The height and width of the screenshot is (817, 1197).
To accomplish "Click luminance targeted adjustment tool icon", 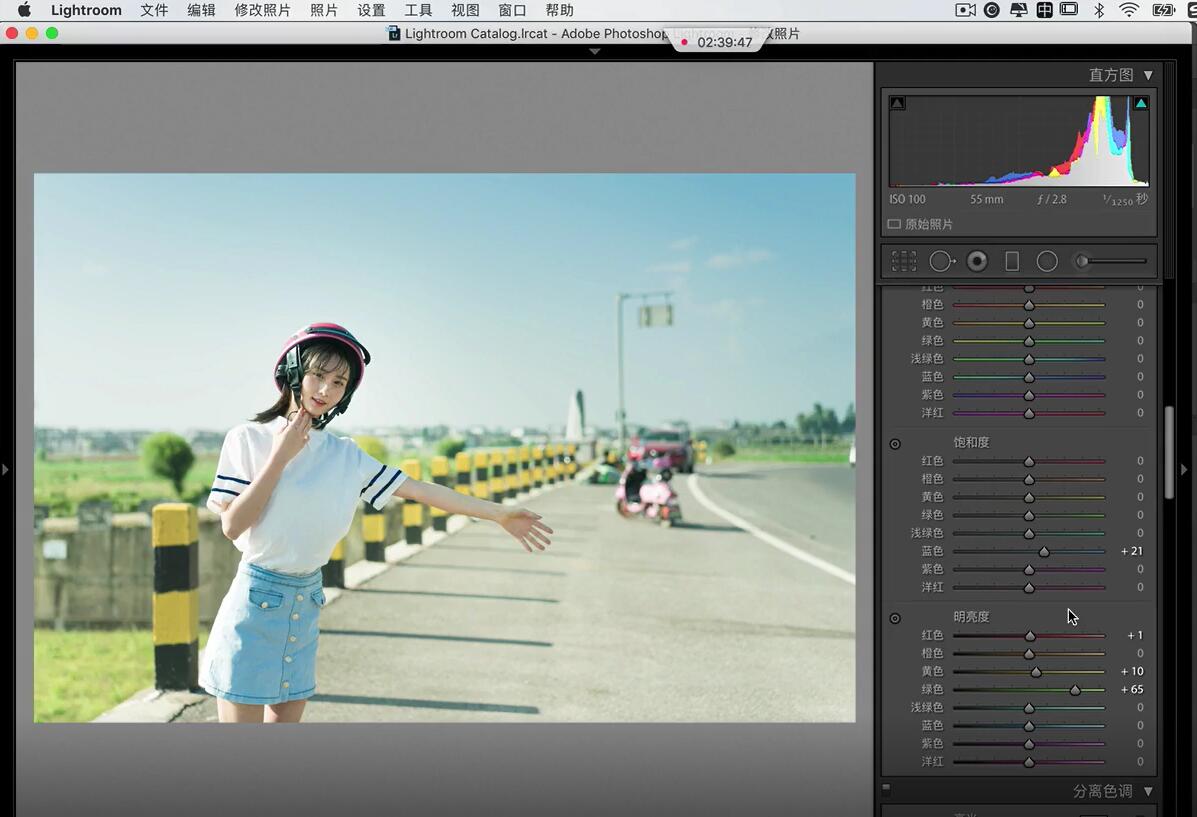I will [895, 618].
